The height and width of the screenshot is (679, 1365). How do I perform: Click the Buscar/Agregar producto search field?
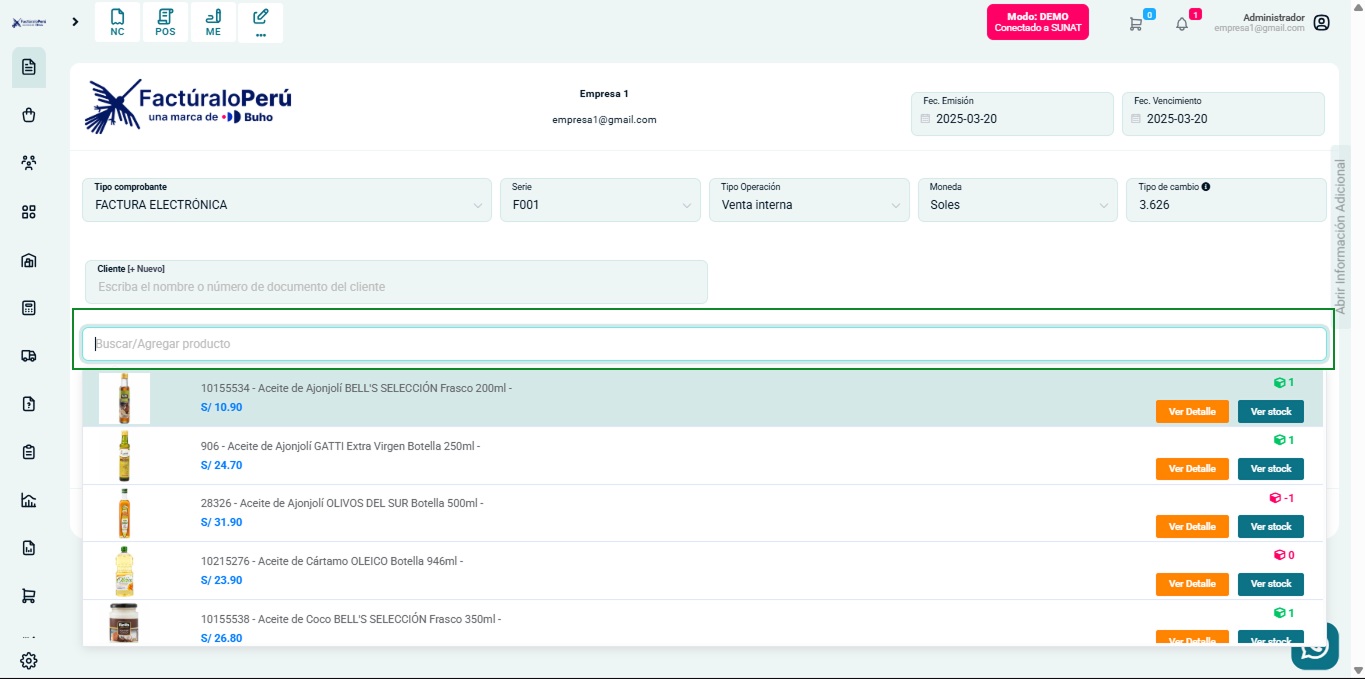[x=704, y=344]
